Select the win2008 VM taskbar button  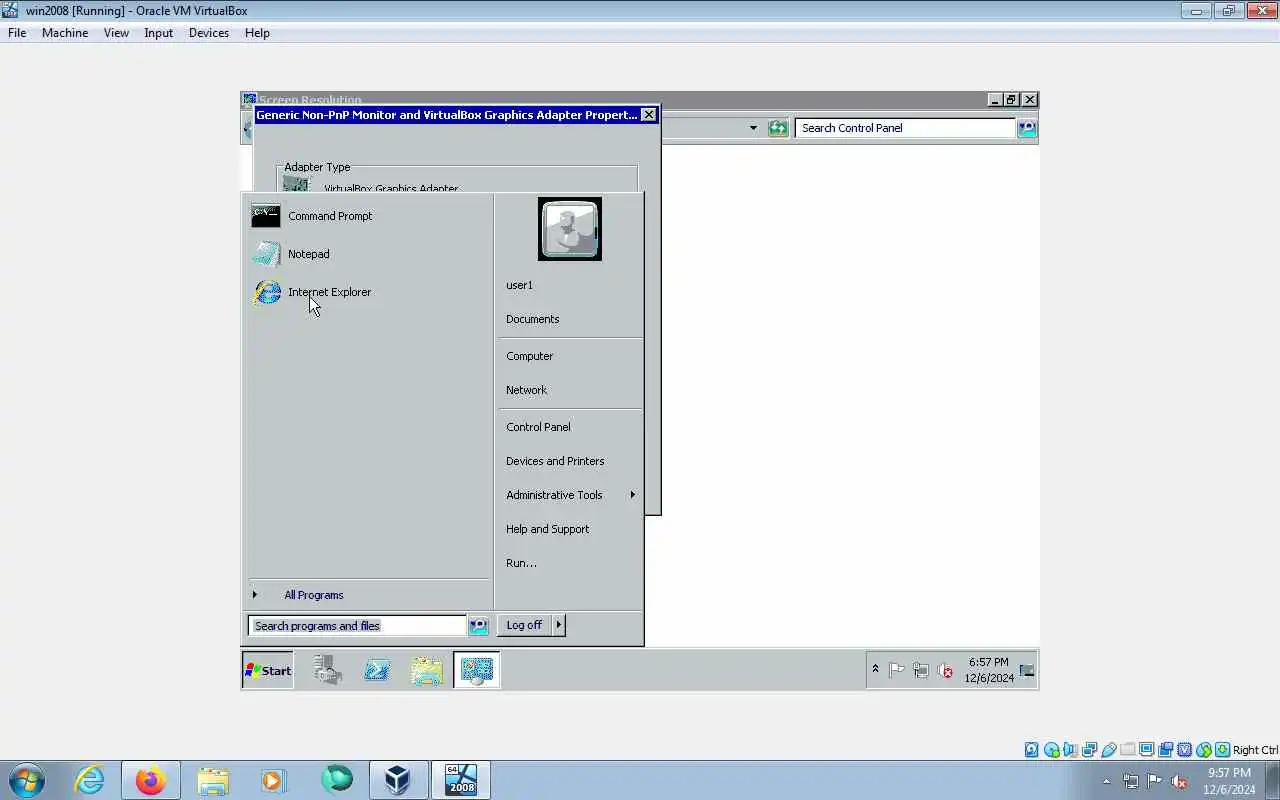tap(460, 780)
